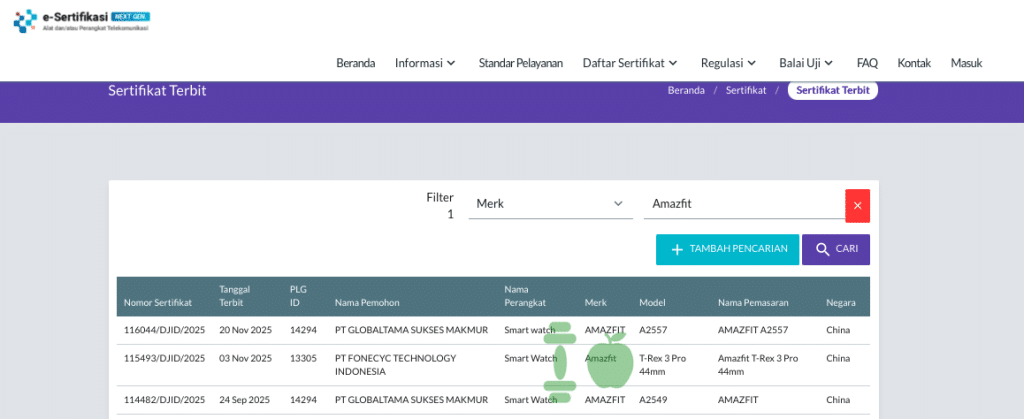The width and height of the screenshot is (1024, 419).
Task: Click the red clear filter X button
Action: (x=857, y=205)
